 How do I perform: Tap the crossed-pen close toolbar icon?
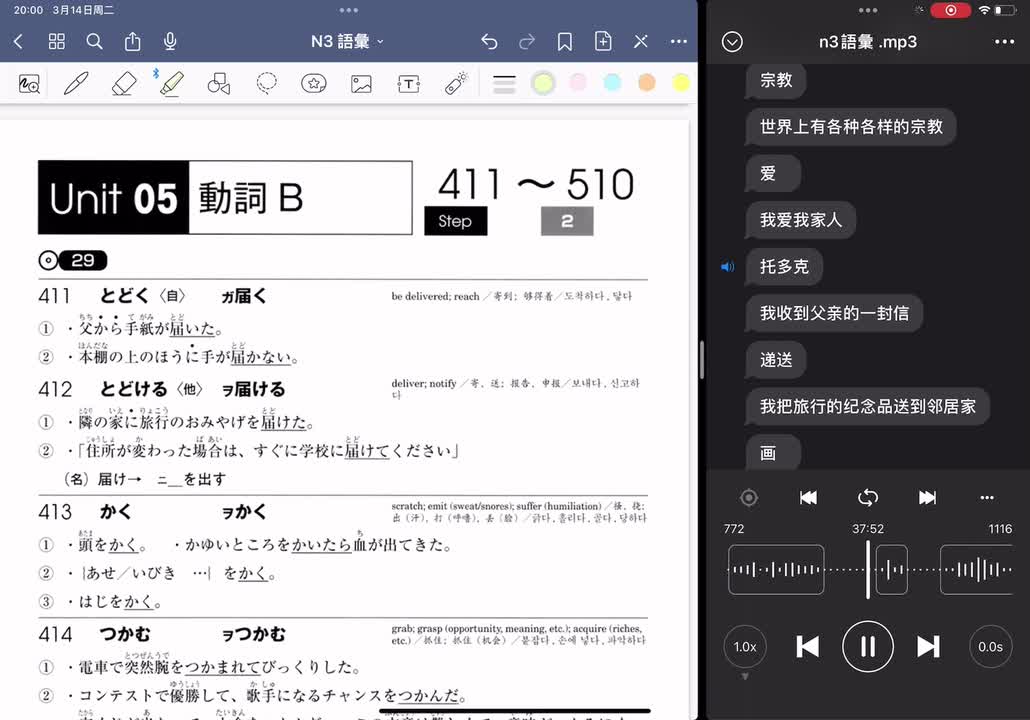pos(641,42)
